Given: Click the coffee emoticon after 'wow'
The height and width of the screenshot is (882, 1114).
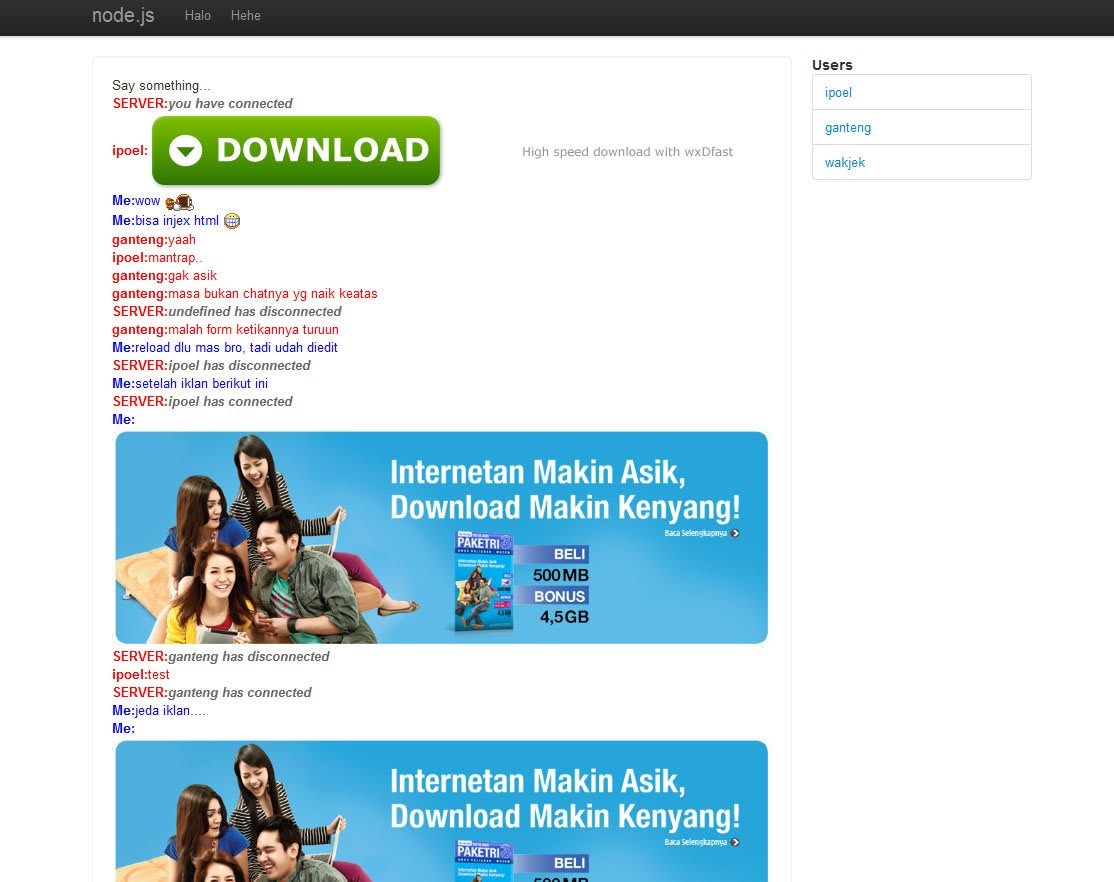Looking at the screenshot, I should [179, 202].
